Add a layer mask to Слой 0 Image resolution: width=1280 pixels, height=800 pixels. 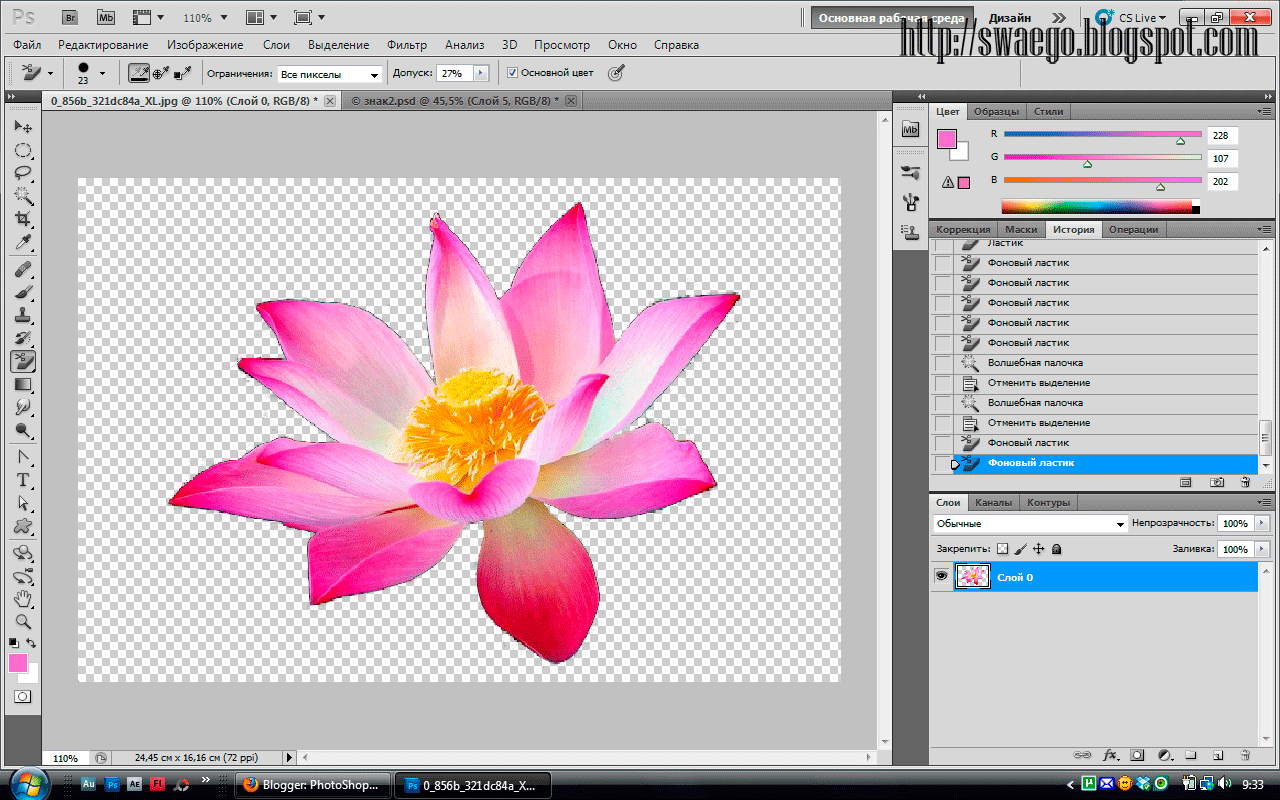(1137, 755)
